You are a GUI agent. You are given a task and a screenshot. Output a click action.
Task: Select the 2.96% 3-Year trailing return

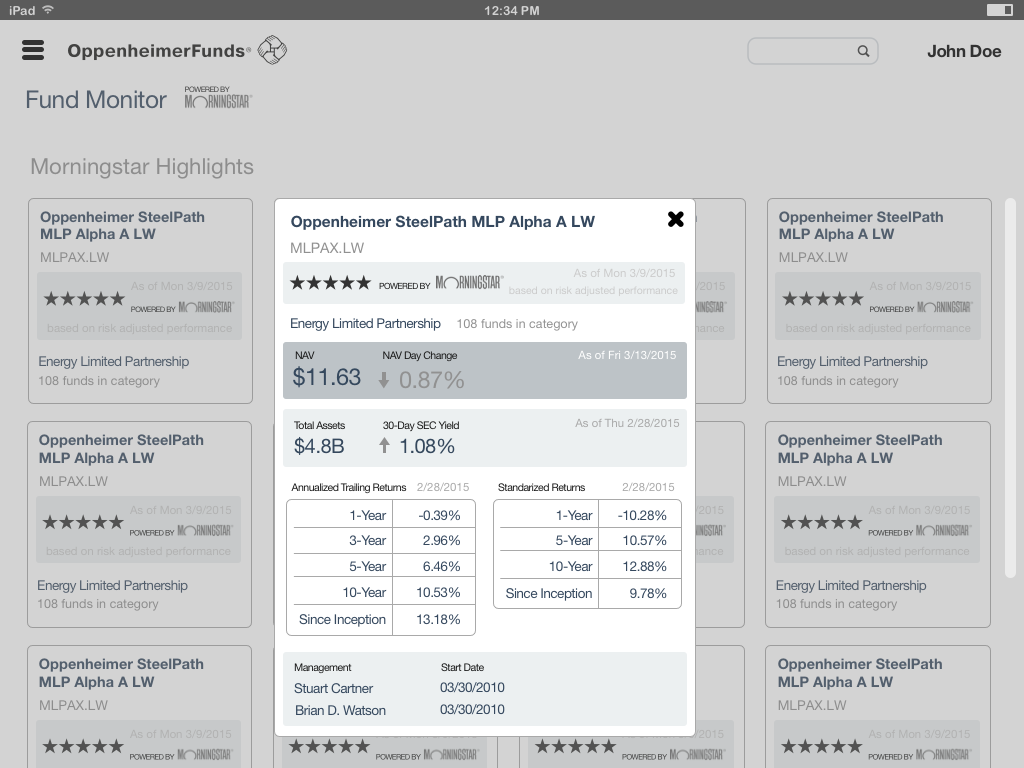[x=441, y=541]
